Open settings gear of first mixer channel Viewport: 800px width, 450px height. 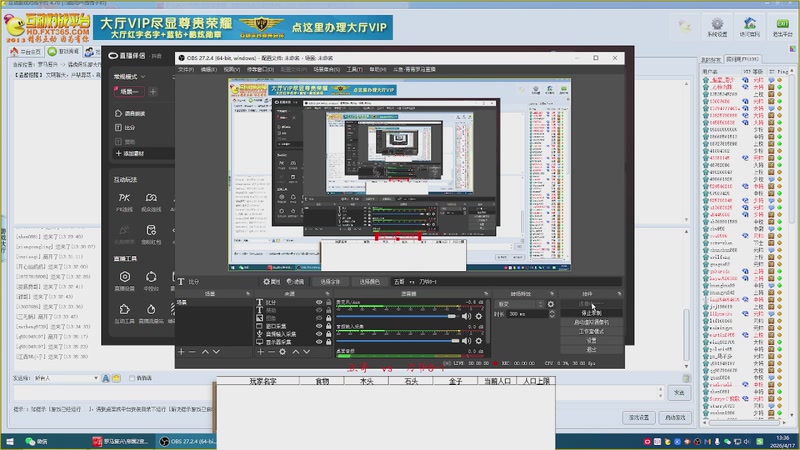(x=479, y=316)
